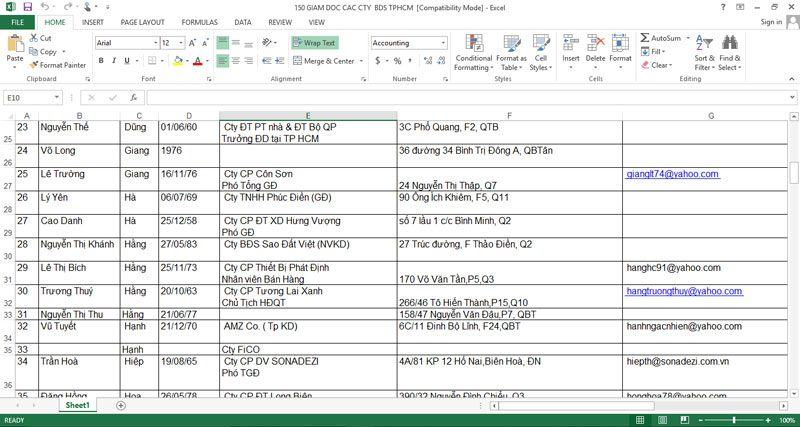The height and width of the screenshot is (427, 800).
Task: Apply Accounting number format dollar icon
Action: click(378, 61)
